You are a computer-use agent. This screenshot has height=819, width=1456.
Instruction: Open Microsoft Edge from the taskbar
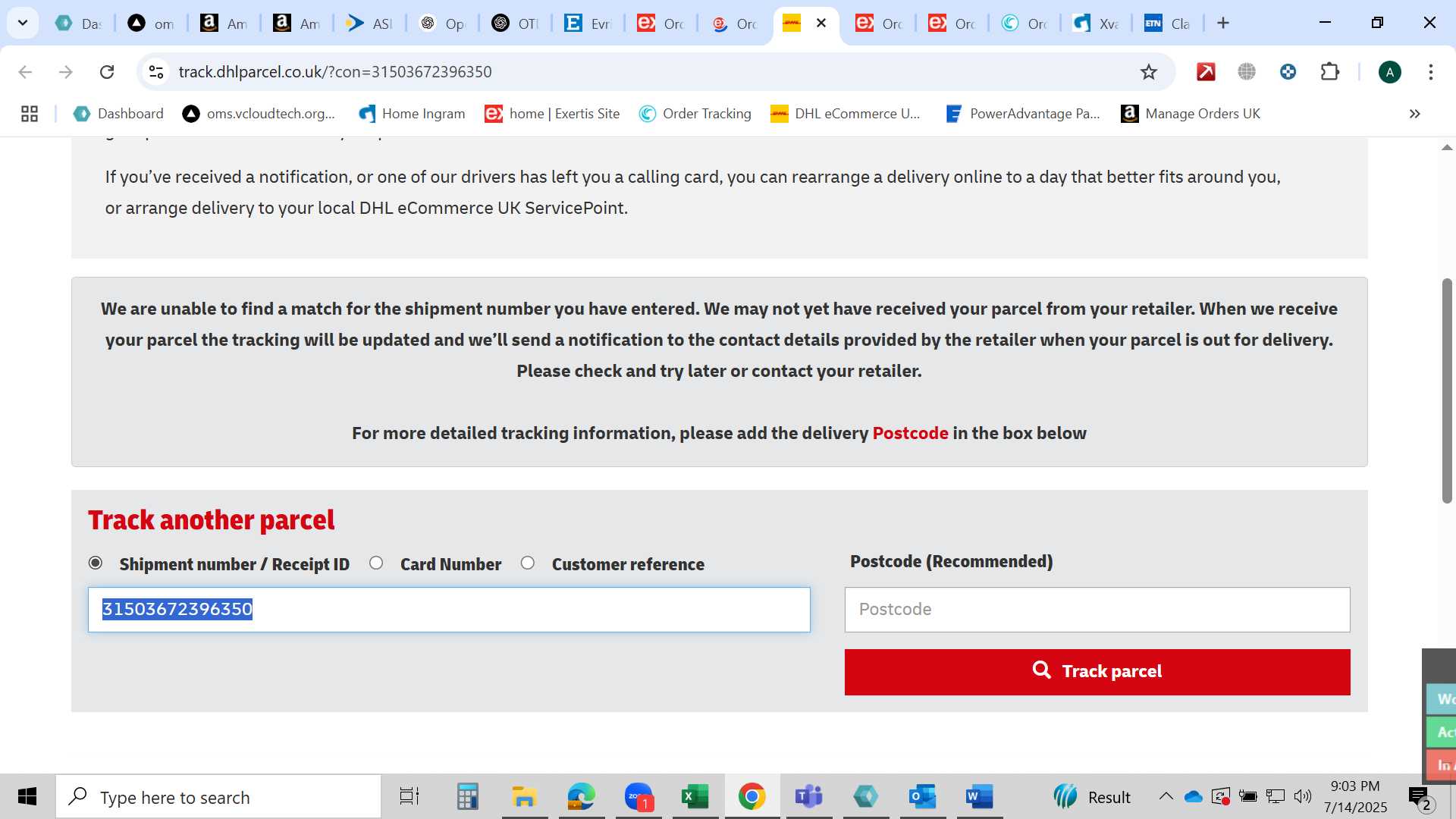tap(581, 797)
